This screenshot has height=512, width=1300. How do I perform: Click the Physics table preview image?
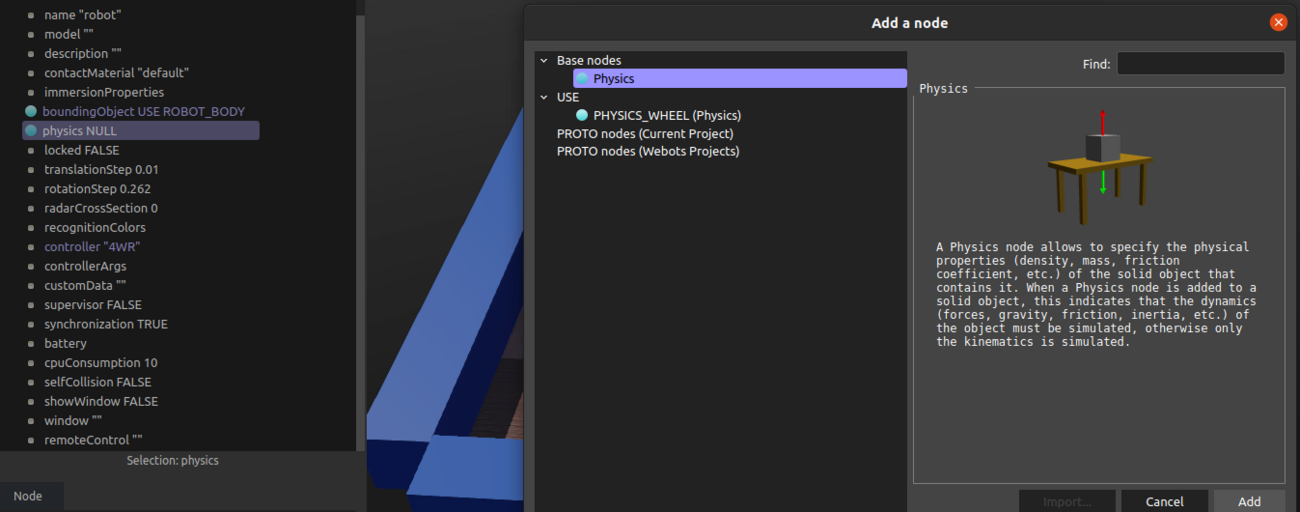click(1099, 166)
